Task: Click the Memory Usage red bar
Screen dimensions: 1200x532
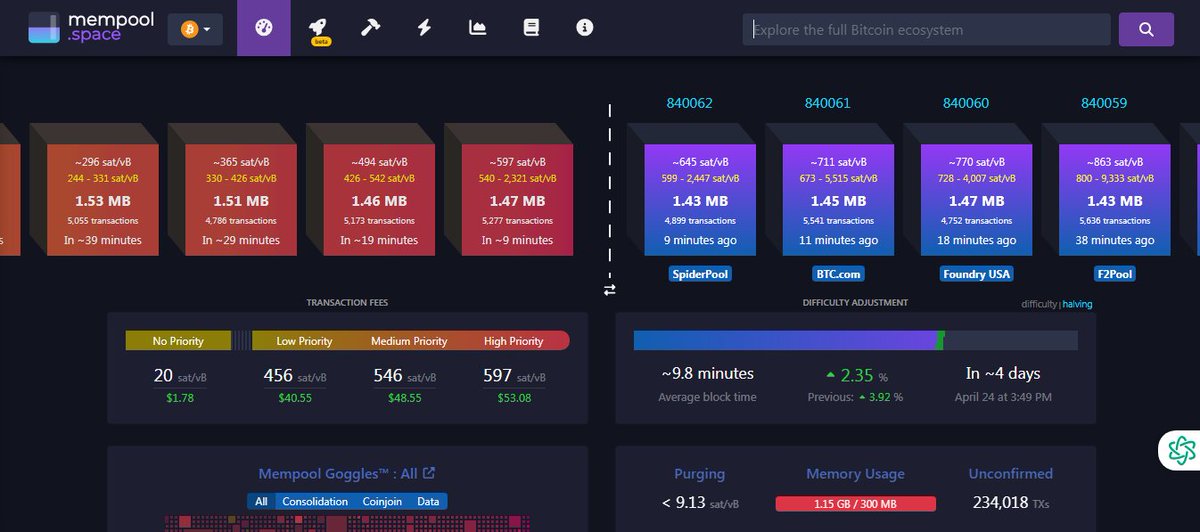Action: coord(856,503)
